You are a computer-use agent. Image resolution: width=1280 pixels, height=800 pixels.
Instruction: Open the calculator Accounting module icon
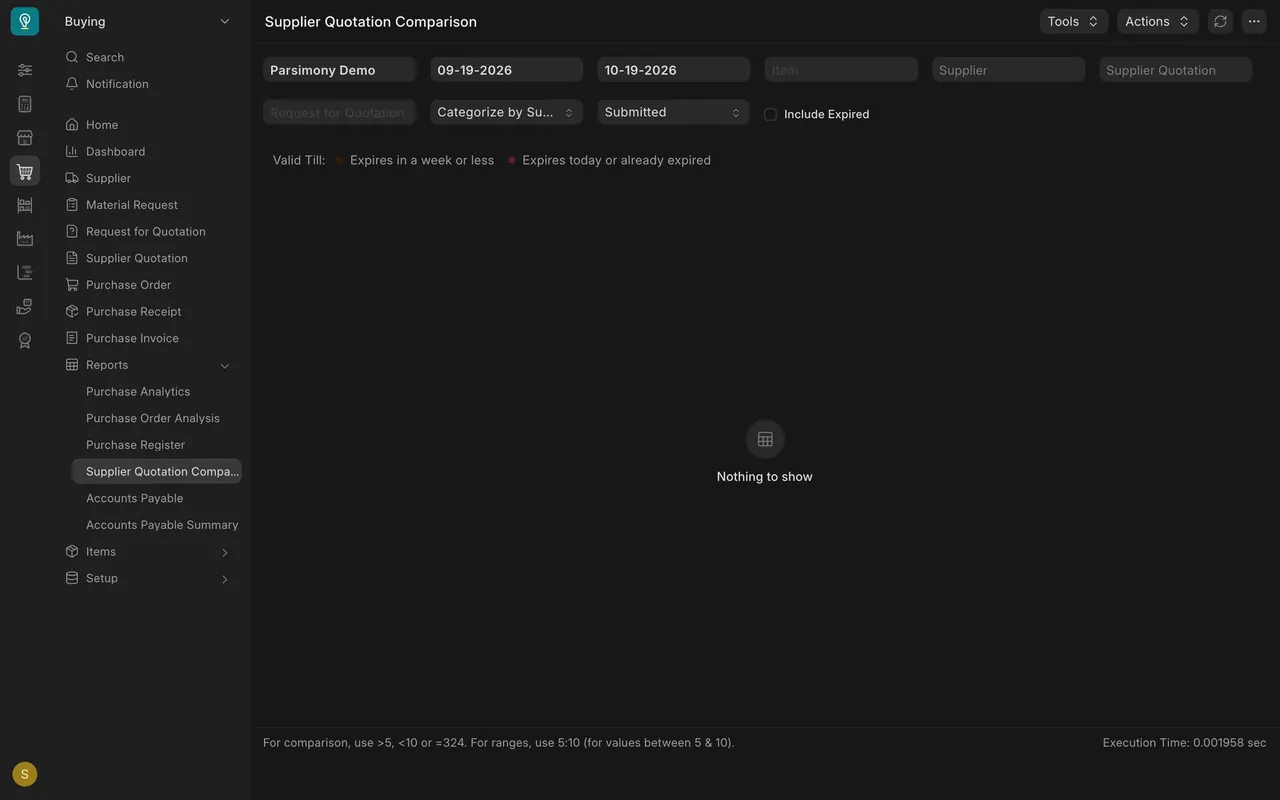pyautogui.click(x=25, y=104)
